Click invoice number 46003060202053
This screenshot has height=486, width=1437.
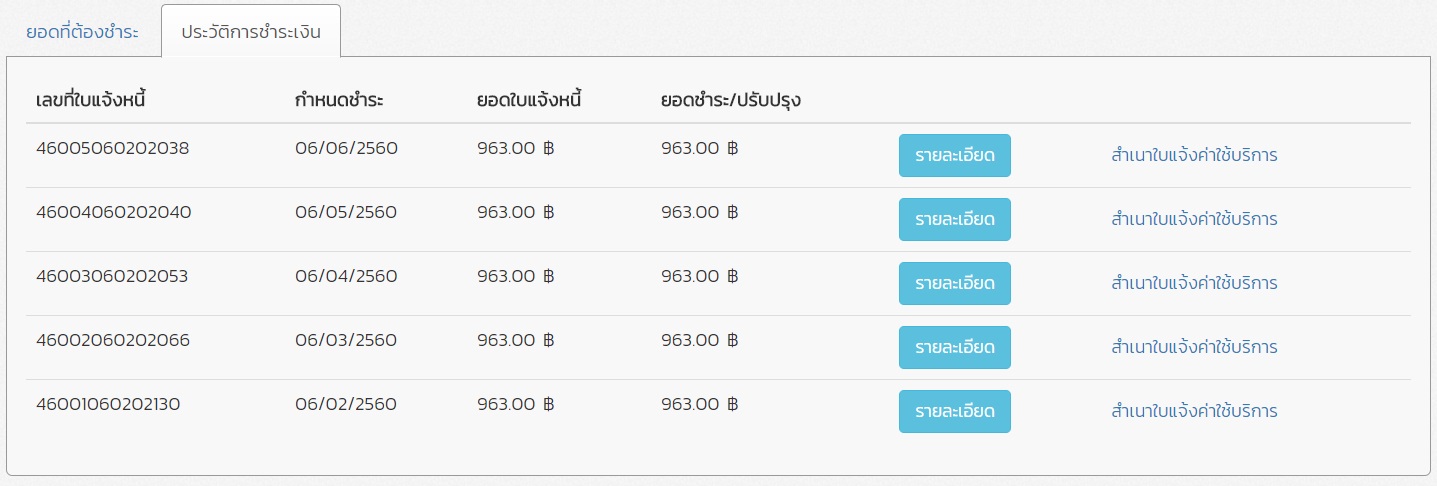(x=112, y=276)
